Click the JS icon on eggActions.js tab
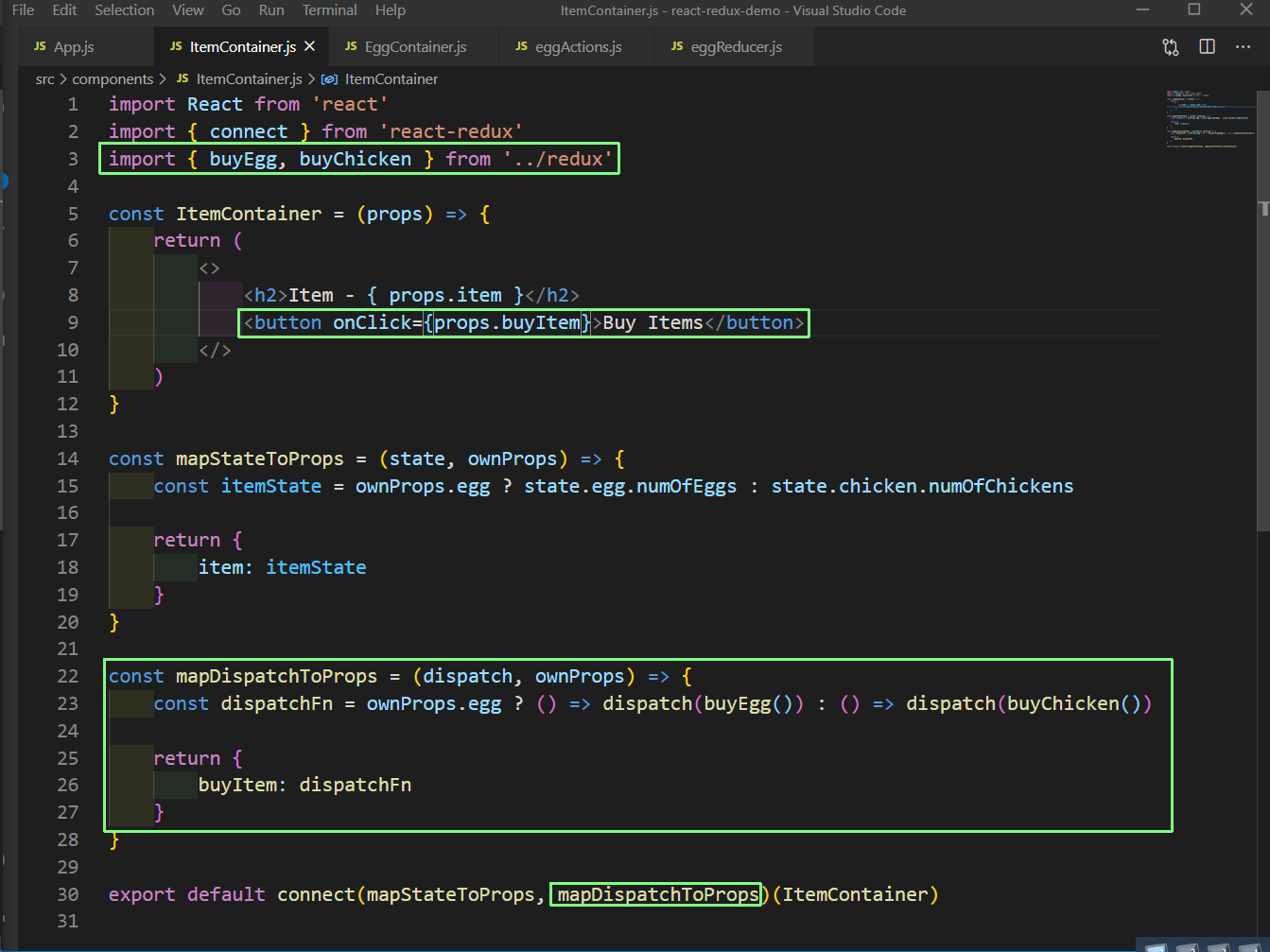The height and width of the screenshot is (952, 1270). [x=521, y=46]
